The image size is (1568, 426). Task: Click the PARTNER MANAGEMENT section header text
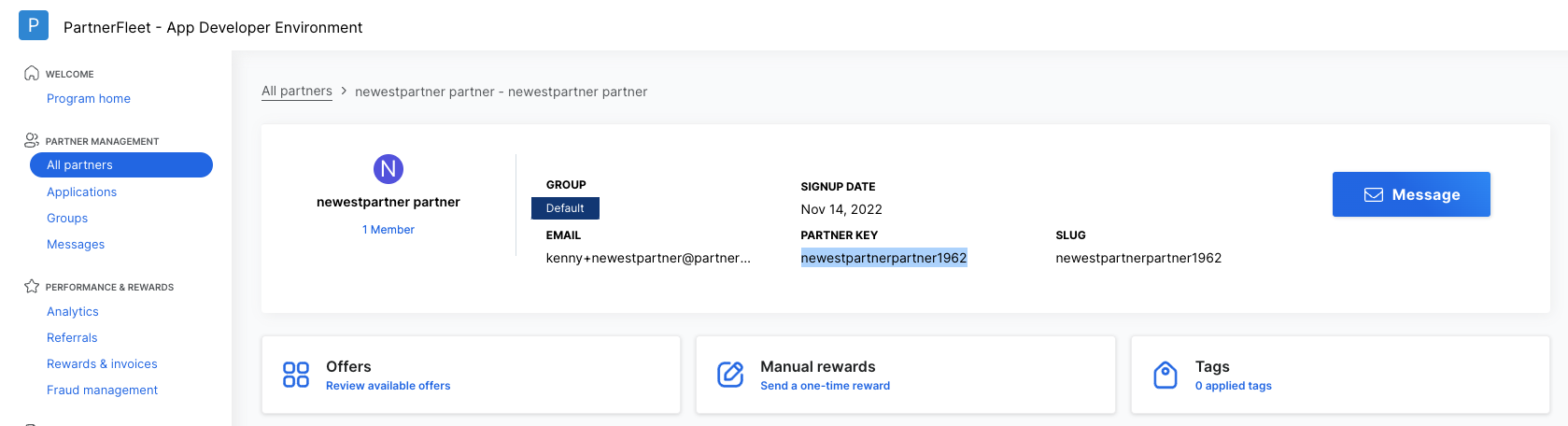click(102, 141)
